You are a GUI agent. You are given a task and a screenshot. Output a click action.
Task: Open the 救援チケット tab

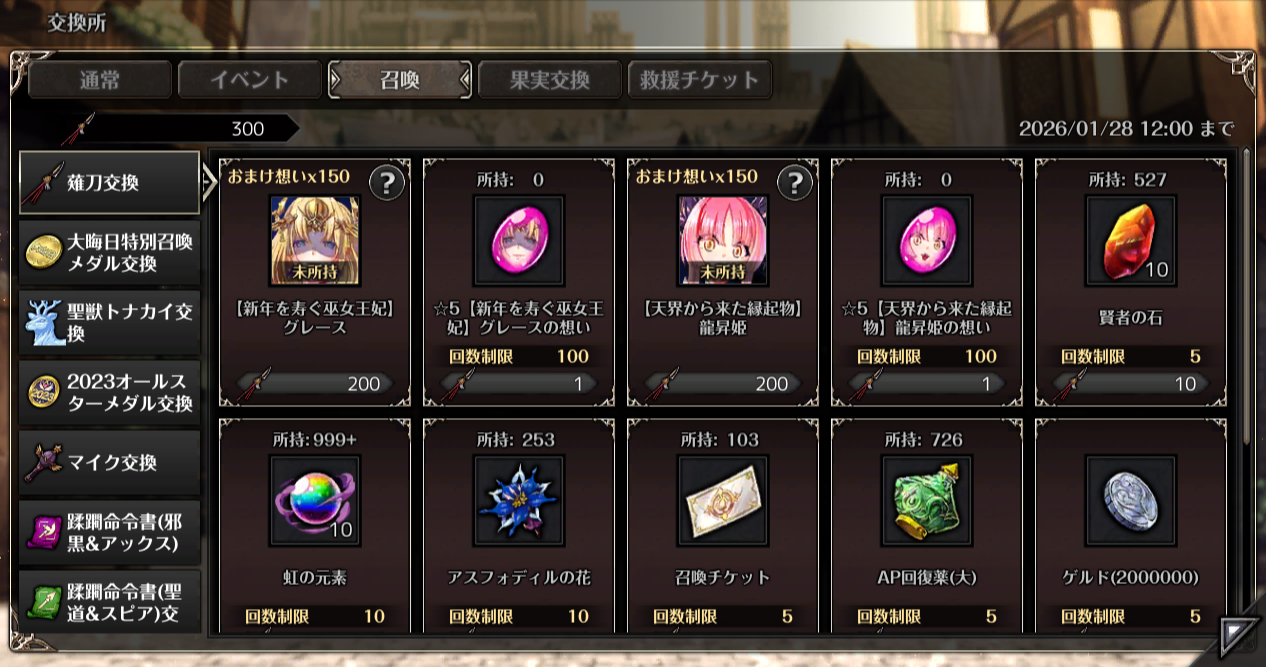pyautogui.click(x=700, y=80)
